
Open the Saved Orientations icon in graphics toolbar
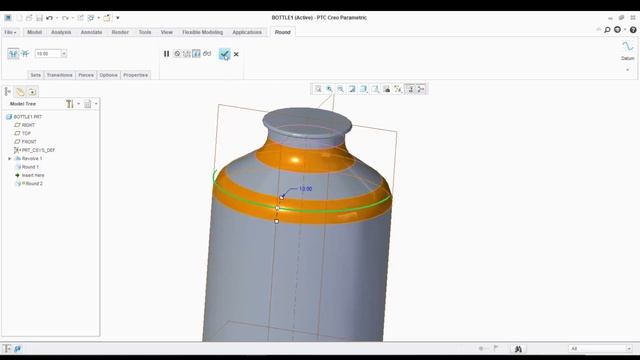375,89
